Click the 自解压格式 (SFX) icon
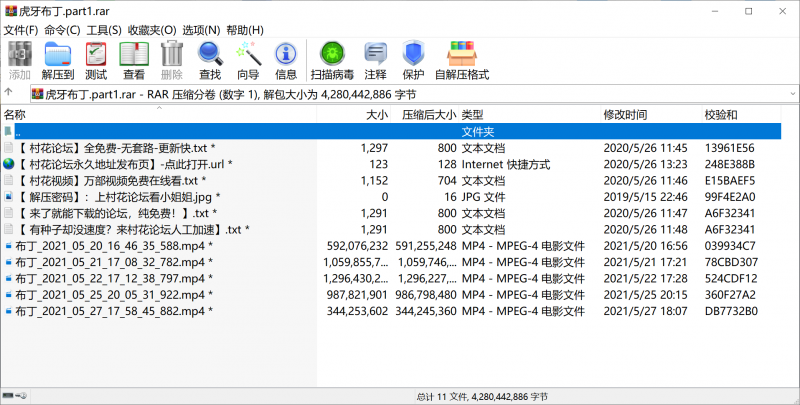Screen dimensions: 800x405 click(461, 60)
